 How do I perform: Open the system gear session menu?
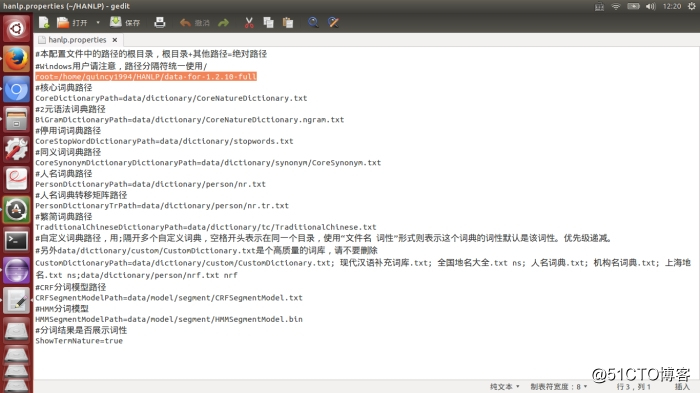[x=692, y=6]
